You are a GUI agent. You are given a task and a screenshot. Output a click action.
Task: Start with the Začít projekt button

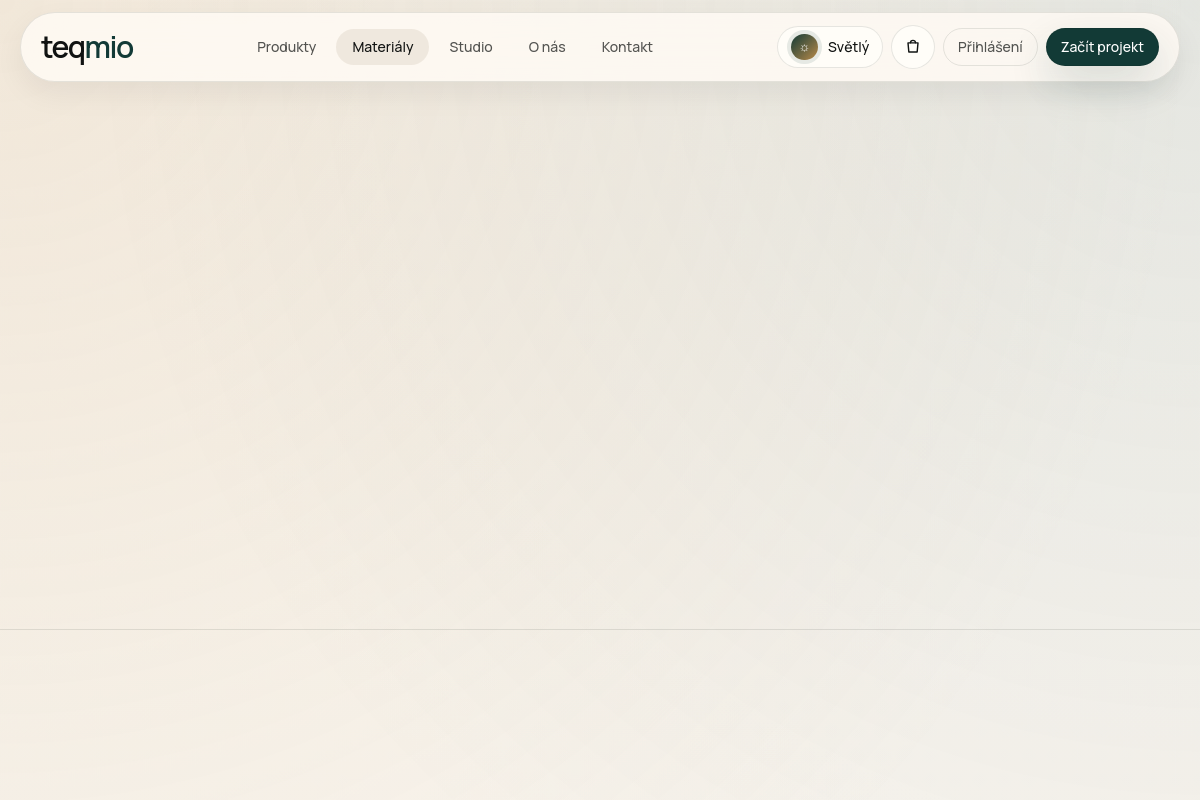(x=1102, y=47)
